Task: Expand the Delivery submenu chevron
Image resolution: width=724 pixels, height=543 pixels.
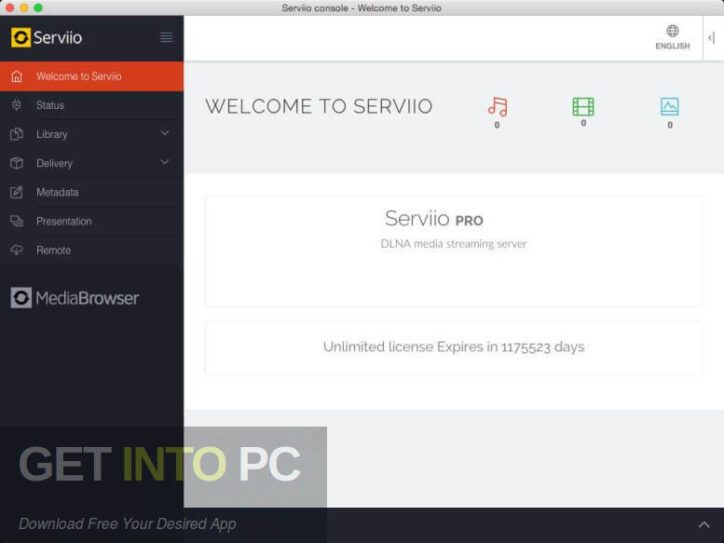Action: (164, 162)
